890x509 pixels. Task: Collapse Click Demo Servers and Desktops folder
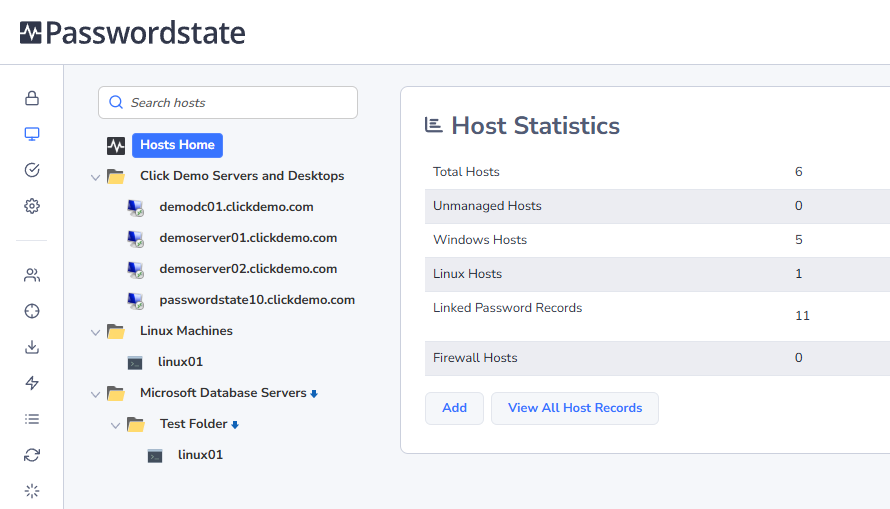coord(95,177)
